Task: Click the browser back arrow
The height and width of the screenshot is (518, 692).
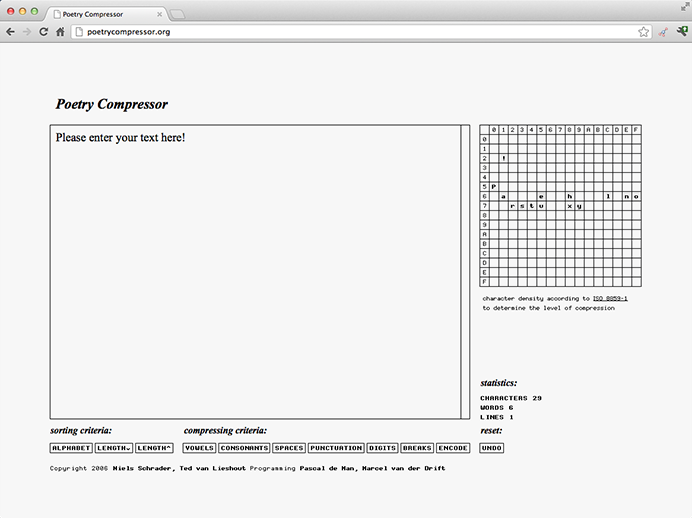Action: click(x=10, y=32)
